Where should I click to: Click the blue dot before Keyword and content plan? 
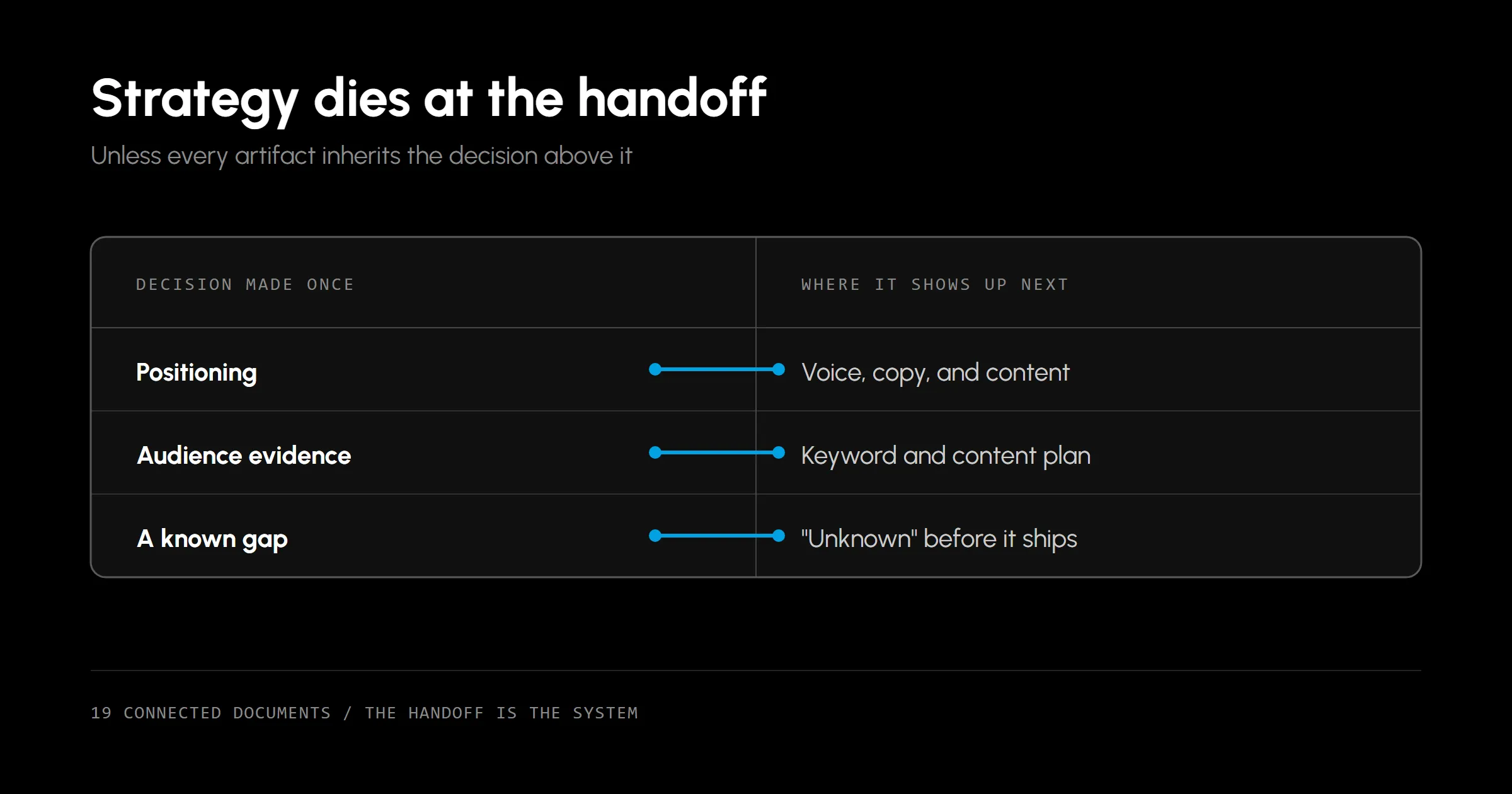(x=779, y=452)
